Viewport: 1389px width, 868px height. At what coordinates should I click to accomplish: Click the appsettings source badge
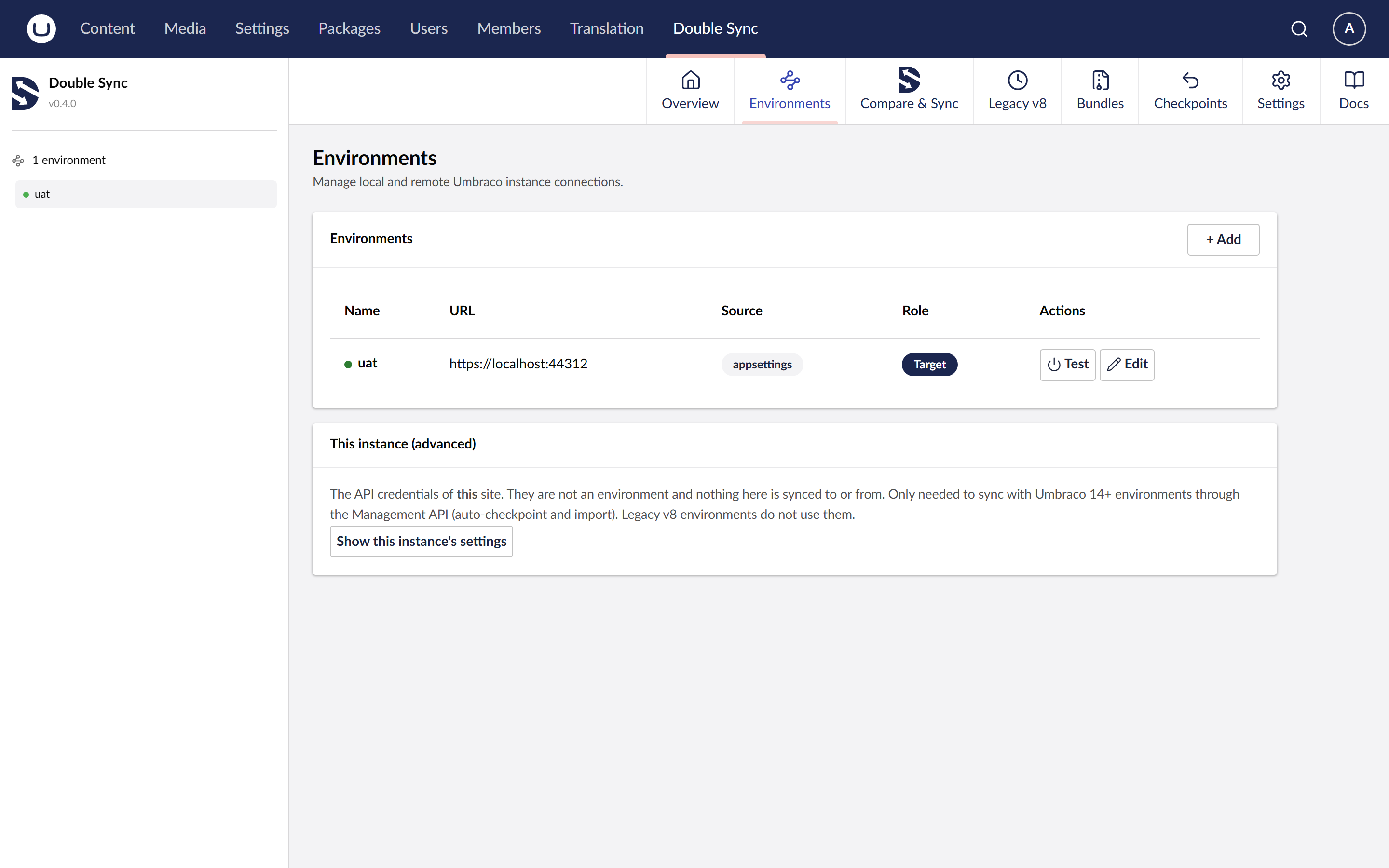point(762,365)
